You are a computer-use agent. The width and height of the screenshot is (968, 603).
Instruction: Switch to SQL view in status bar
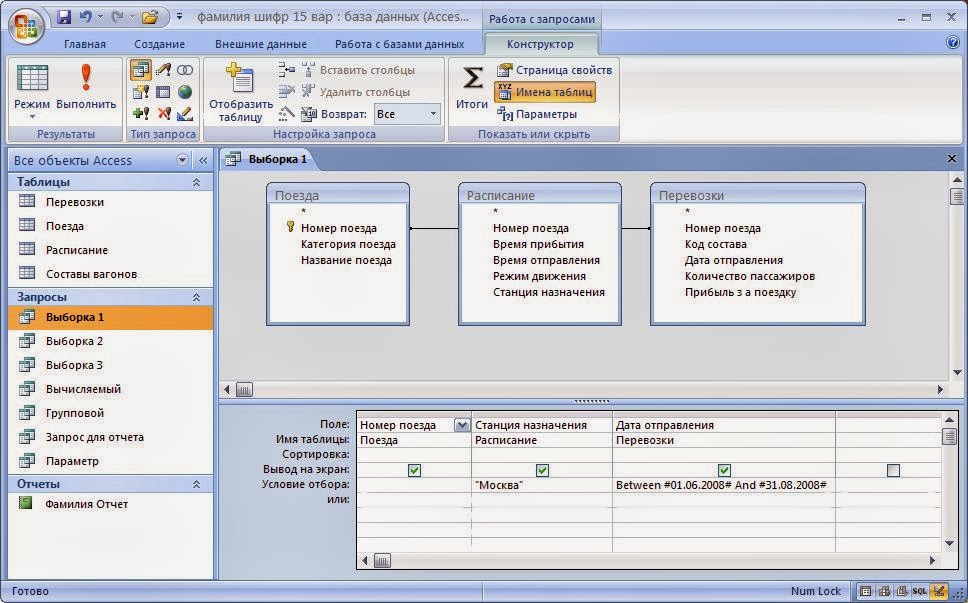[x=921, y=591]
